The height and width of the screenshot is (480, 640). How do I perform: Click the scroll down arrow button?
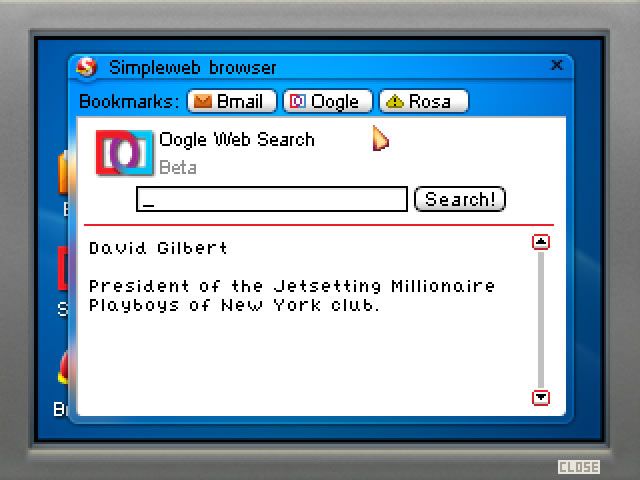(x=541, y=398)
